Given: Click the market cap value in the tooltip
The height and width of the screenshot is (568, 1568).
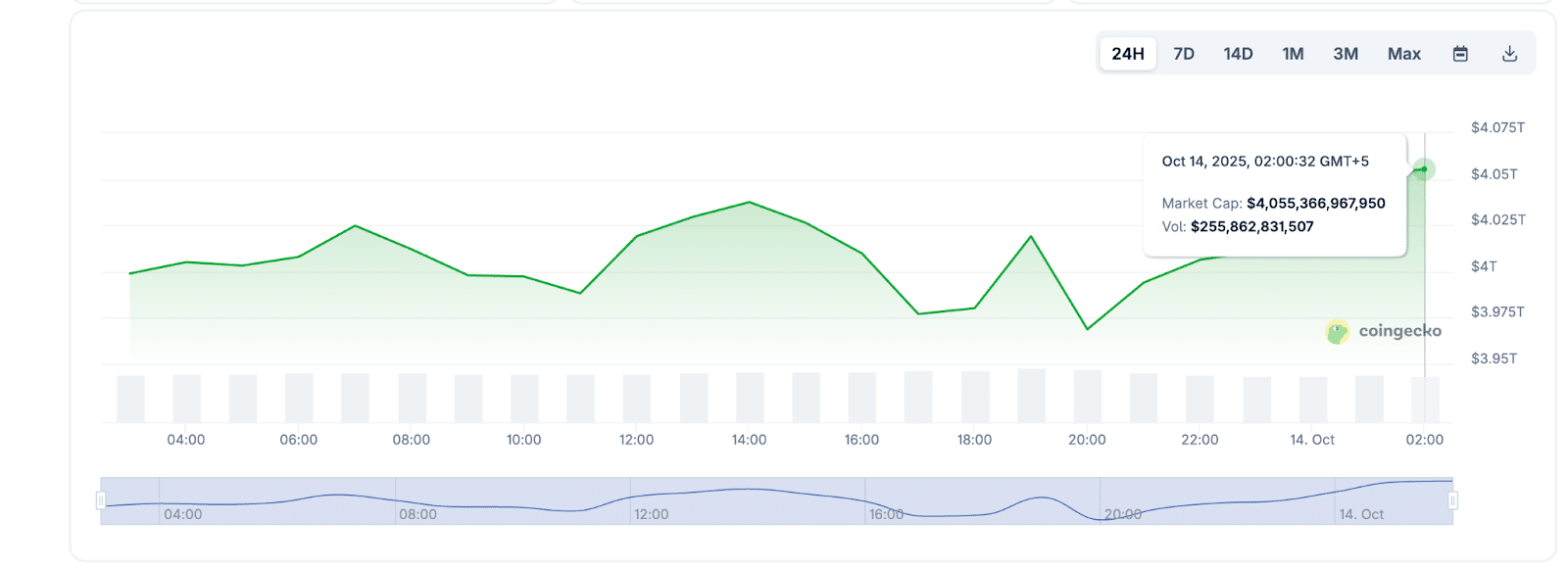Looking at the screenshot, I should coord(1315,204).
